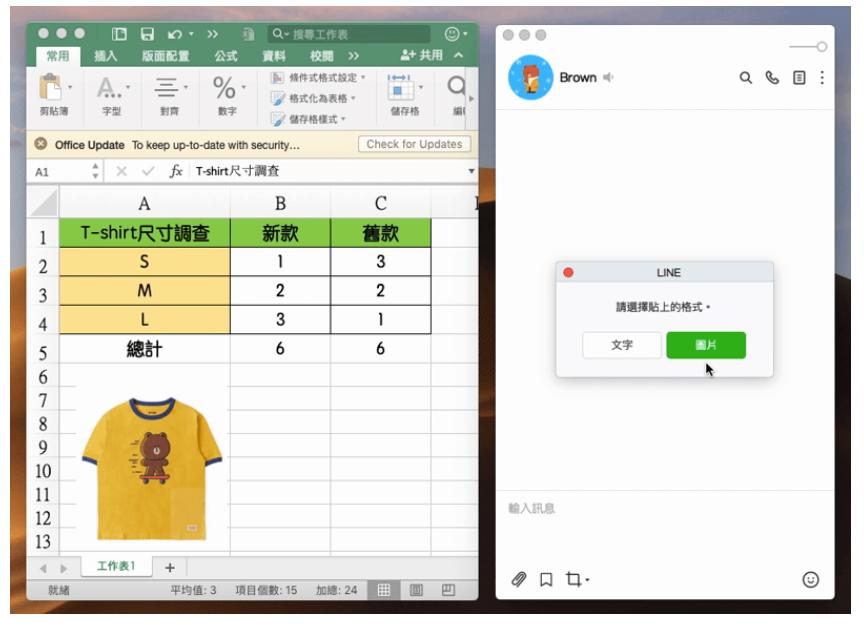Open the screen capture tool dropdown arrow
Image resolution: width=864 pixels, height=631 pixels.
click(x=585, y=578)
